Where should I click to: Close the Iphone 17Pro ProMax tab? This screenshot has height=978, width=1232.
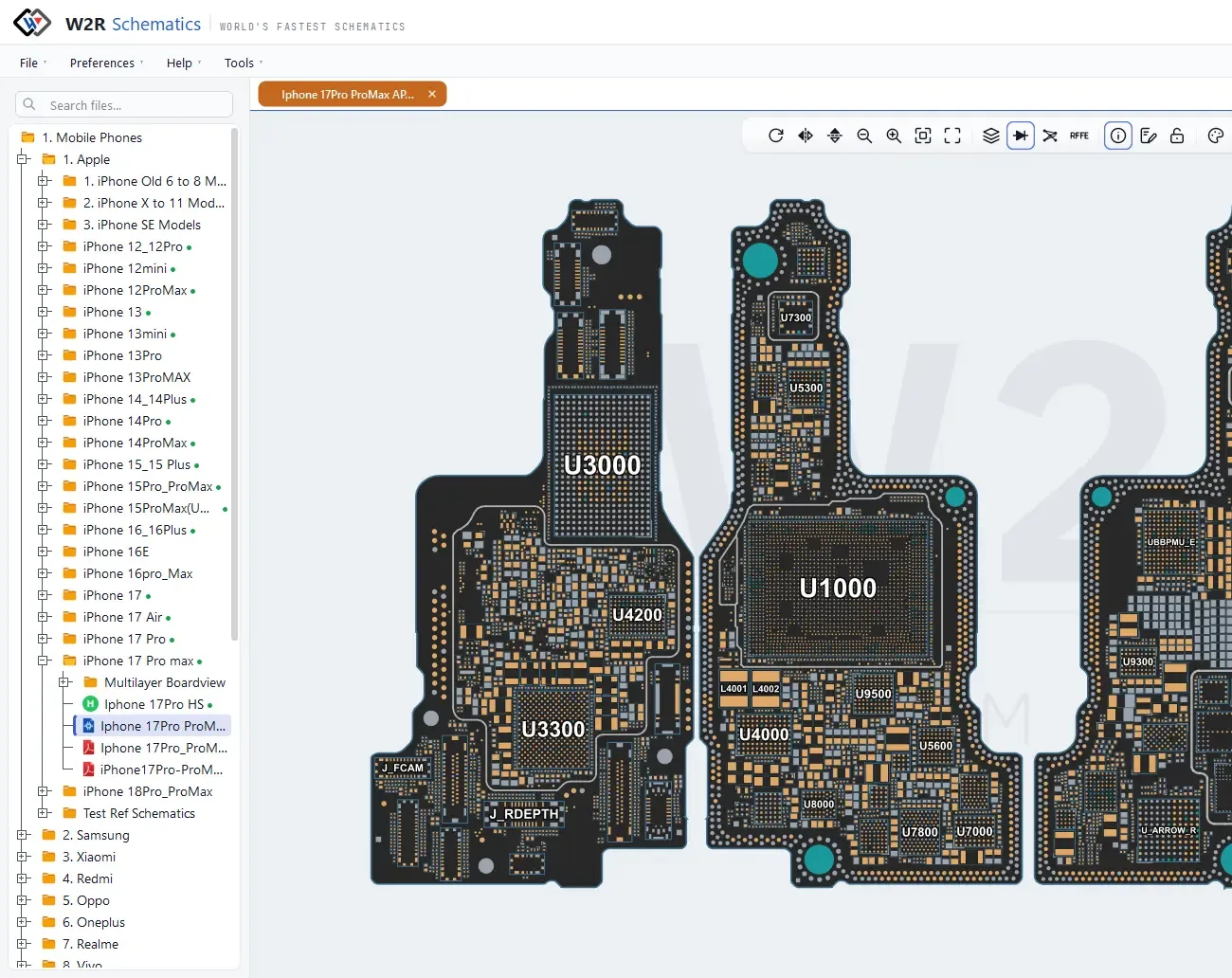[432, 94]
